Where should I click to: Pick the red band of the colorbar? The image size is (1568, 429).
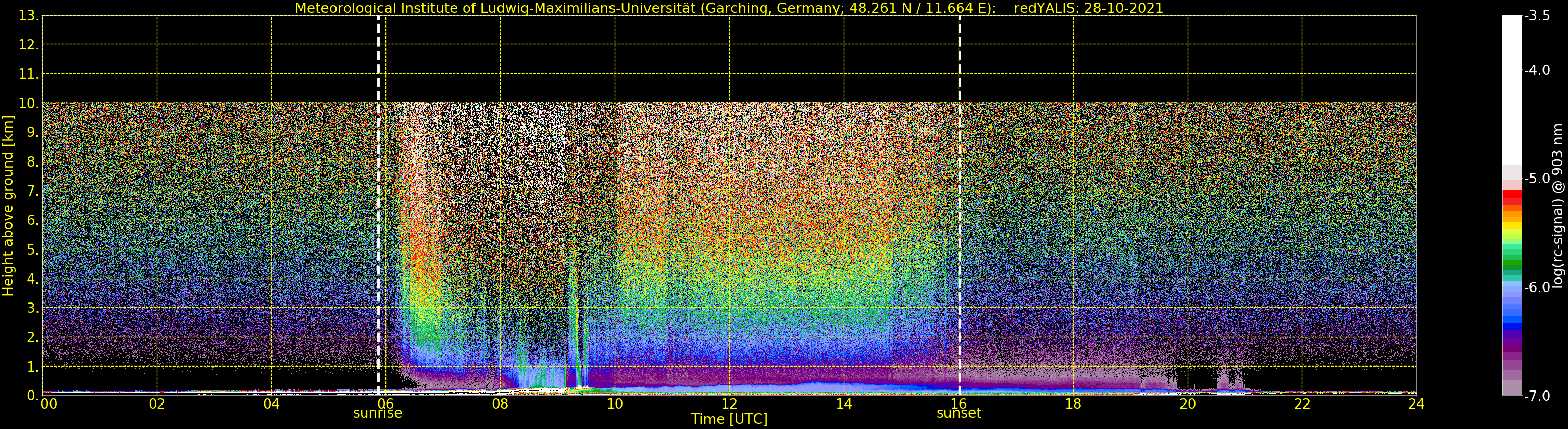(1511, 196)
